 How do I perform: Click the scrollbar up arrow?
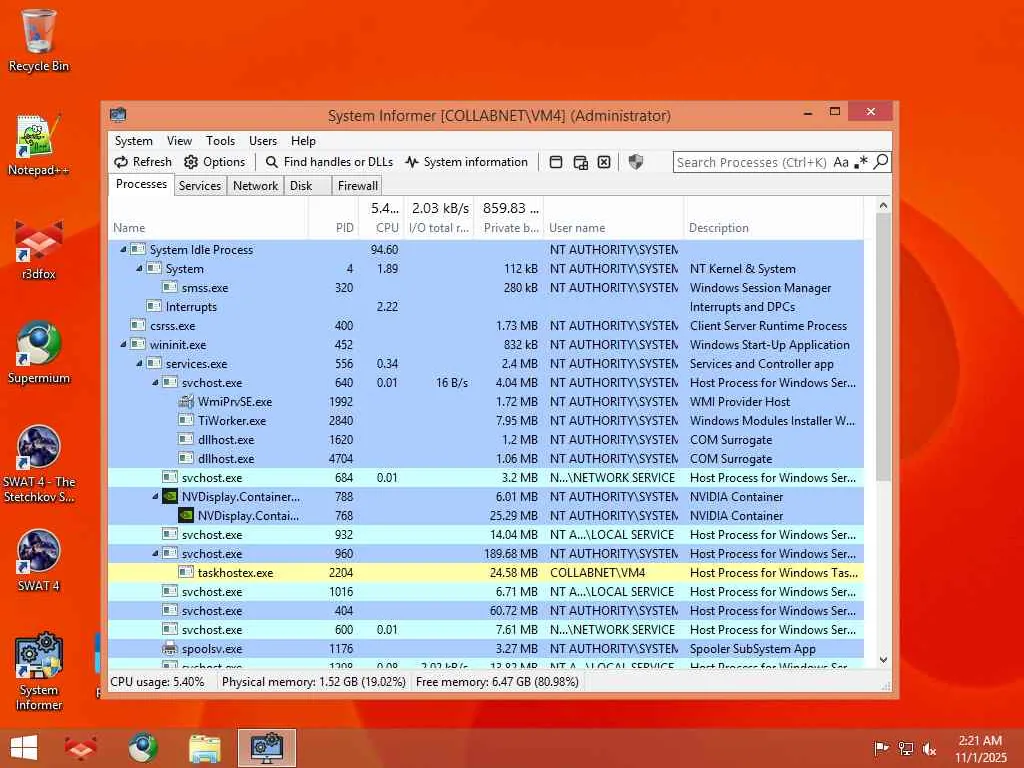click(883, 206)
